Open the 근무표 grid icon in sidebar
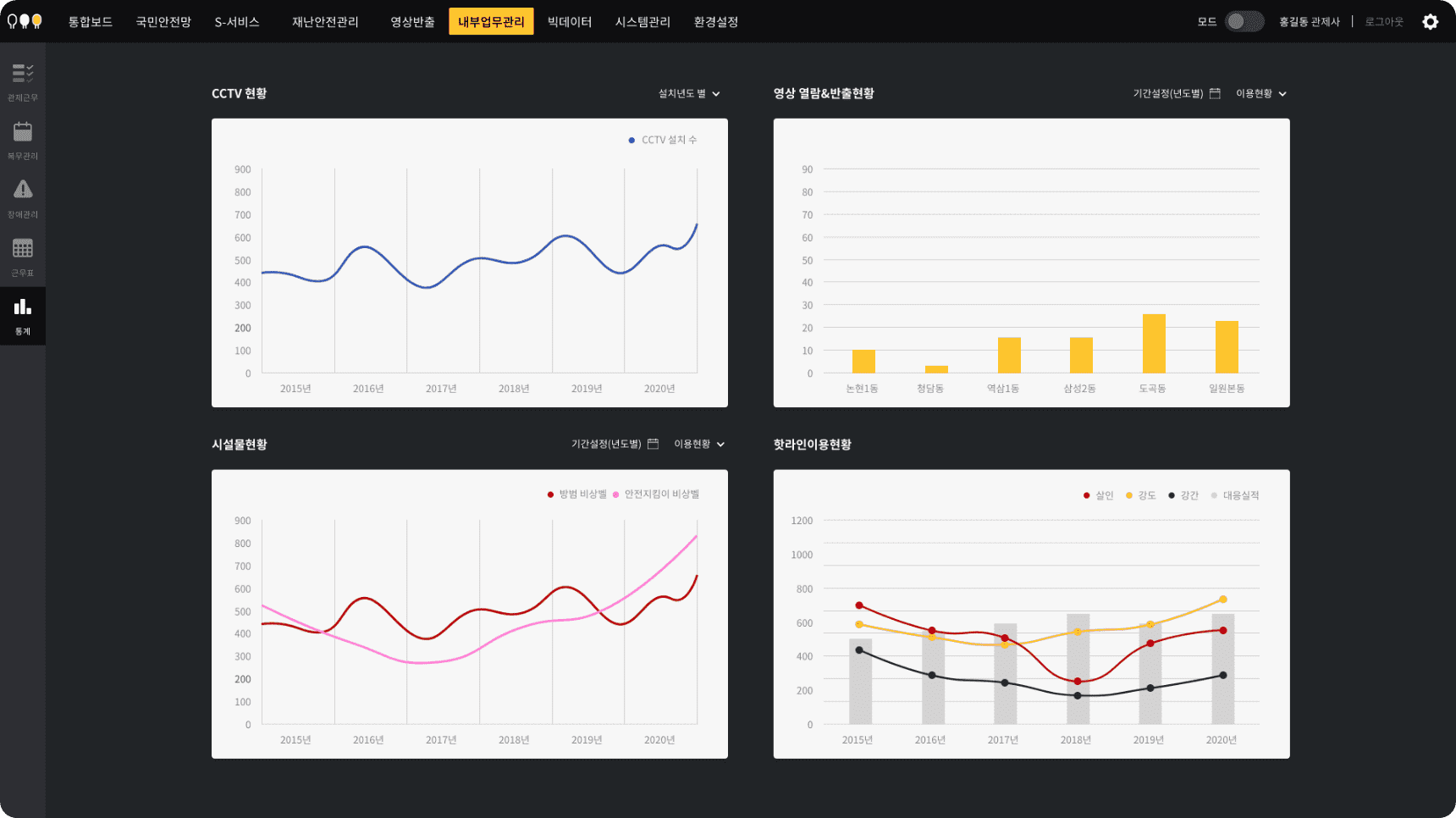Image resolution: width=1456 pixels, height=818 pixels. 23,249
